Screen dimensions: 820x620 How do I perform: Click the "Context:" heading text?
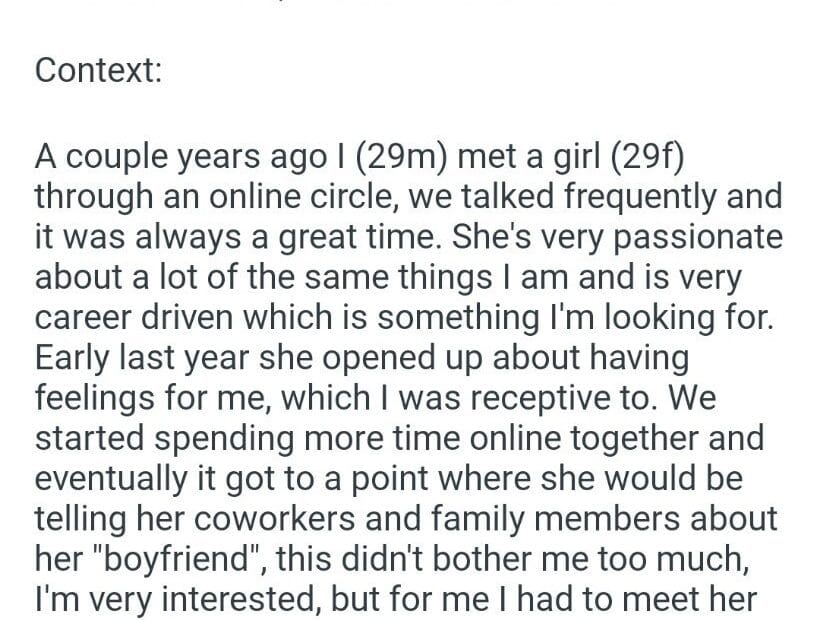[x=98, y=71]
